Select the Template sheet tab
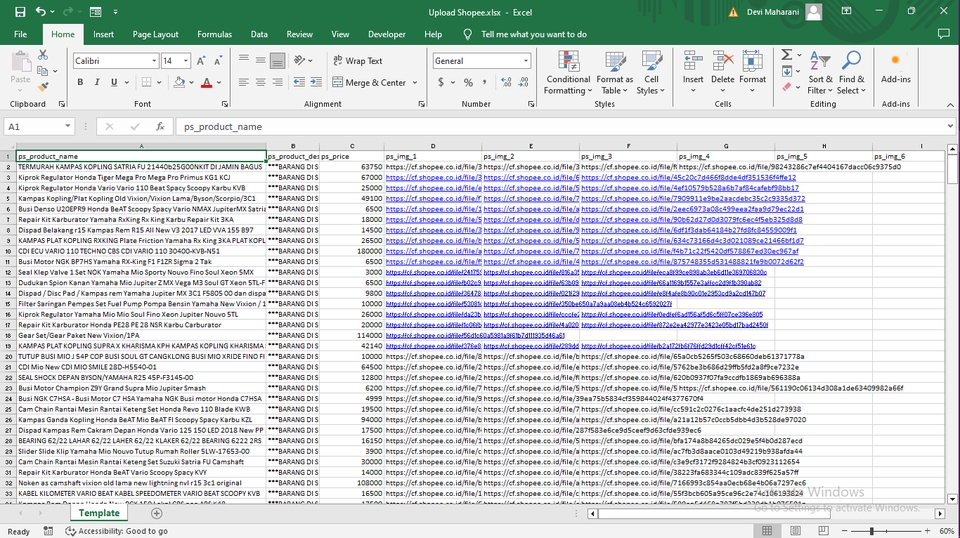 tap(100, 513)
